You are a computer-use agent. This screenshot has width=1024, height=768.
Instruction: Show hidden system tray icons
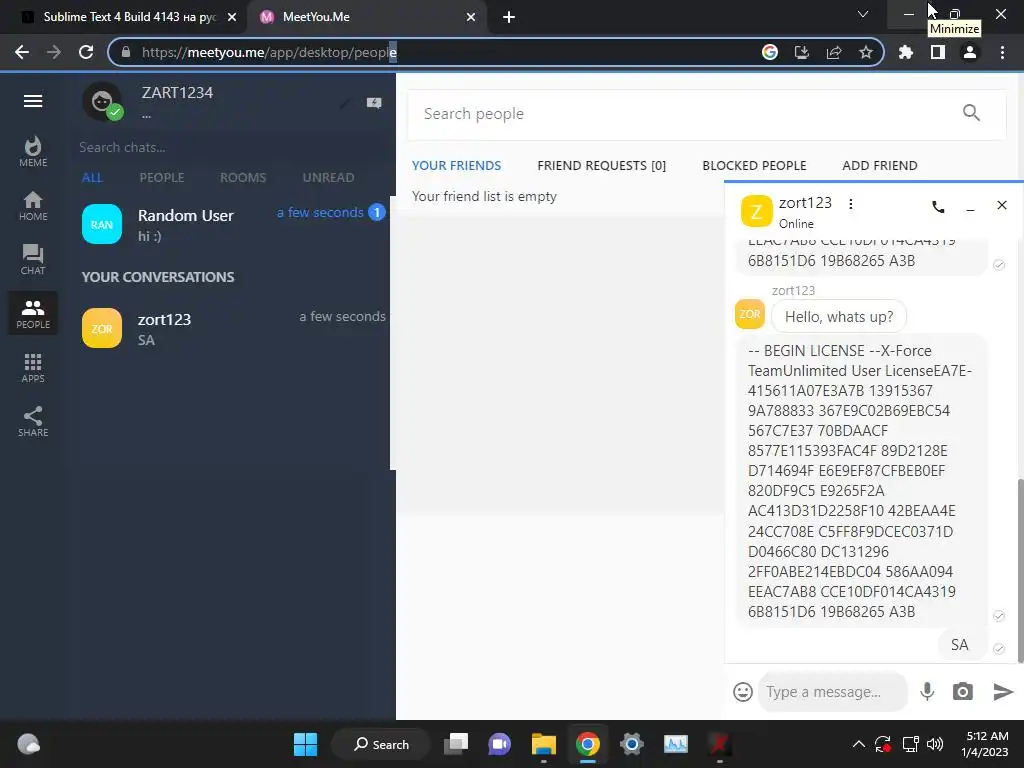point(859,744)
